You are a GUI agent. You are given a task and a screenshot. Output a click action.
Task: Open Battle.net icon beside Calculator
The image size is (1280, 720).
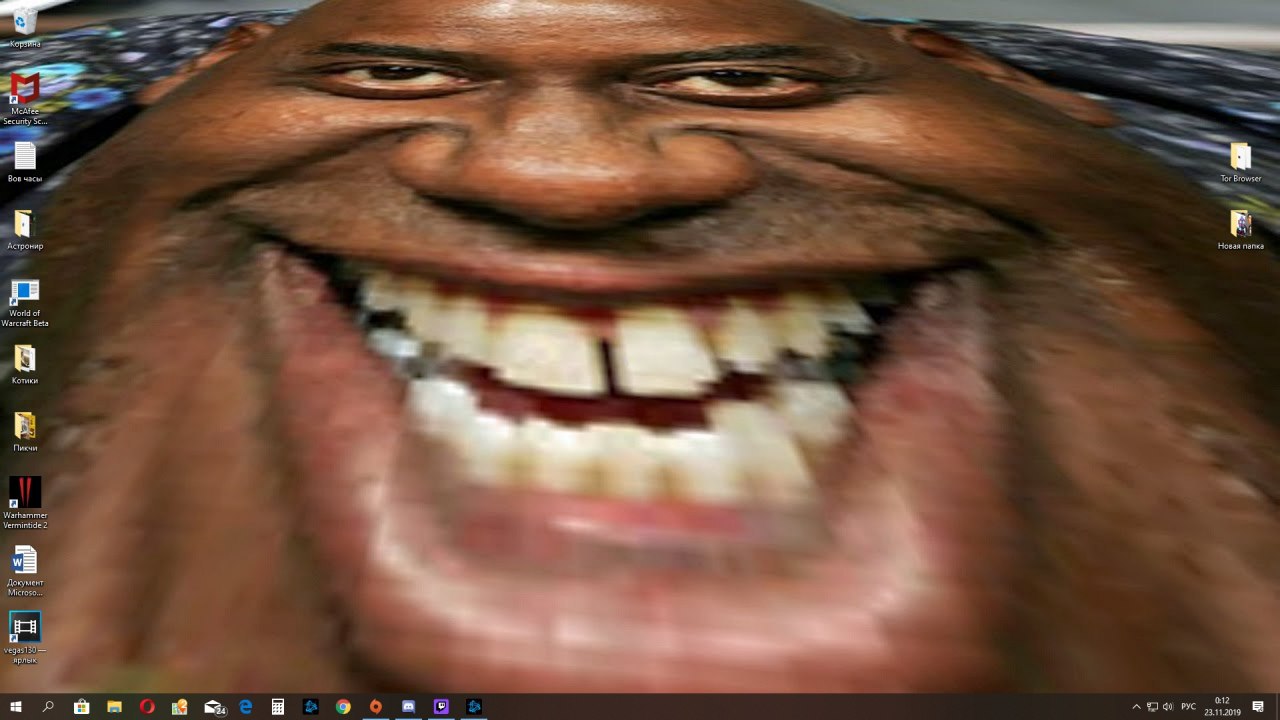(x=311, y=707)
